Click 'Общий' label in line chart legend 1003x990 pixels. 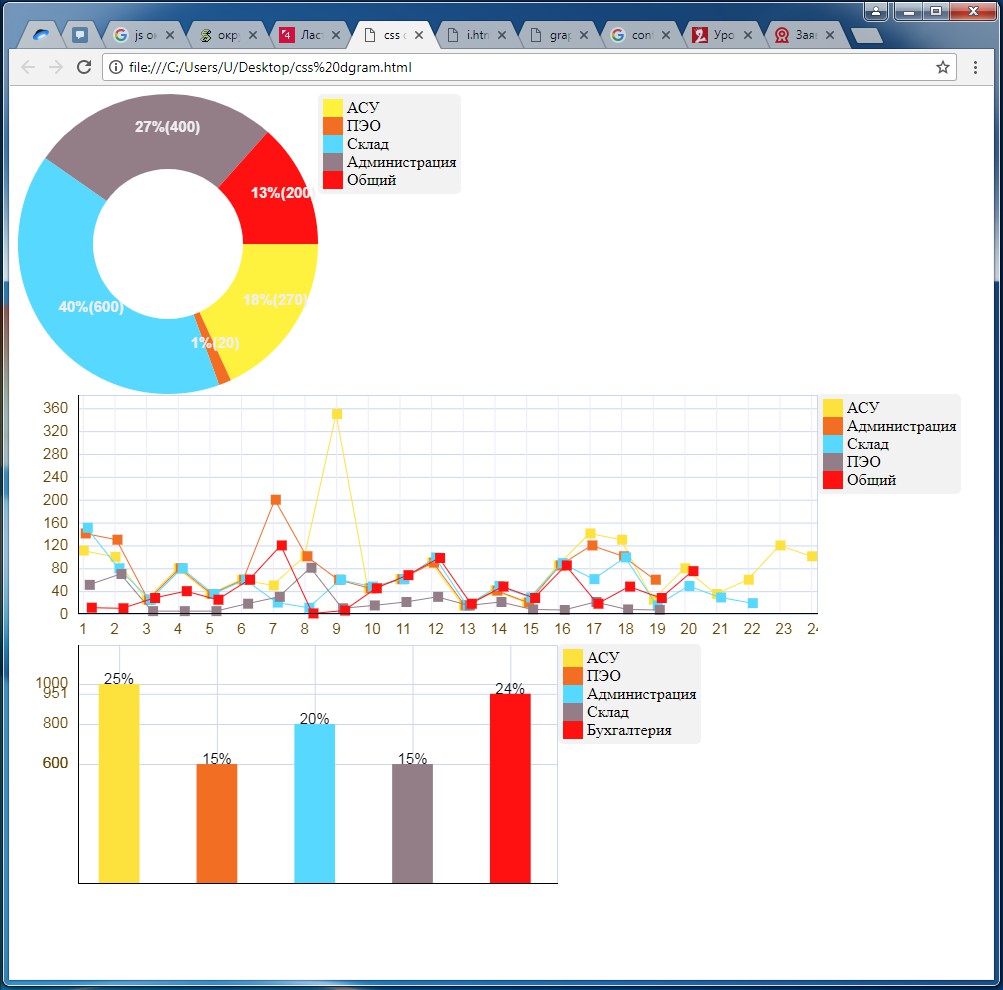871,480
